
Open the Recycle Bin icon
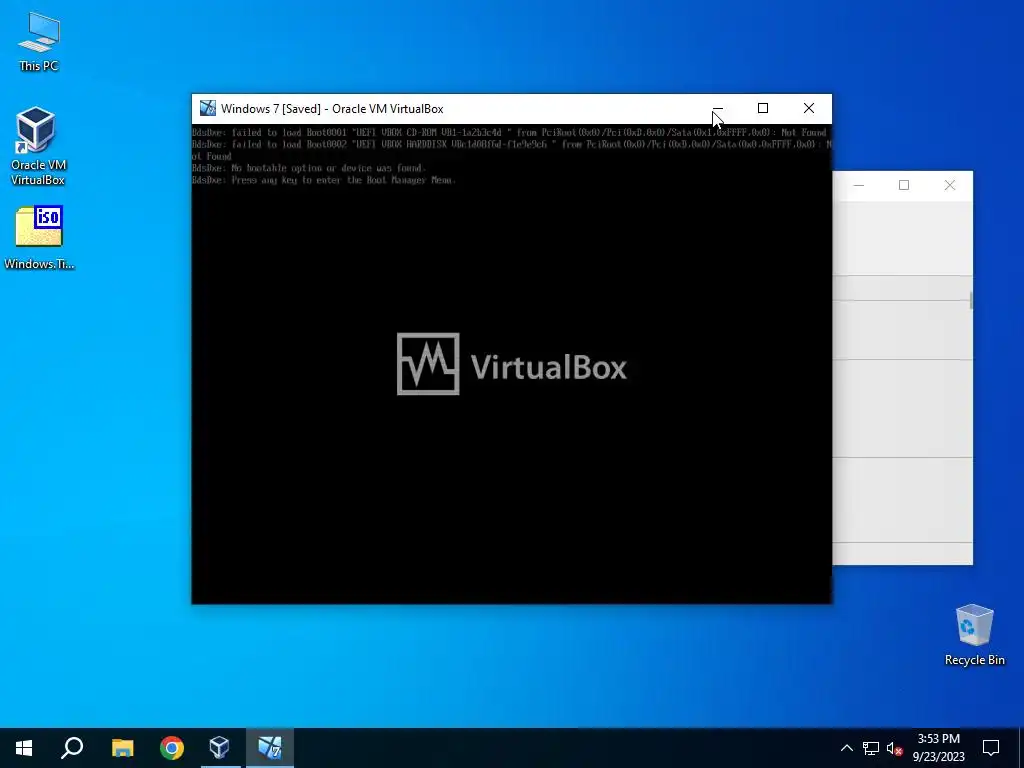tap(974, 635)
